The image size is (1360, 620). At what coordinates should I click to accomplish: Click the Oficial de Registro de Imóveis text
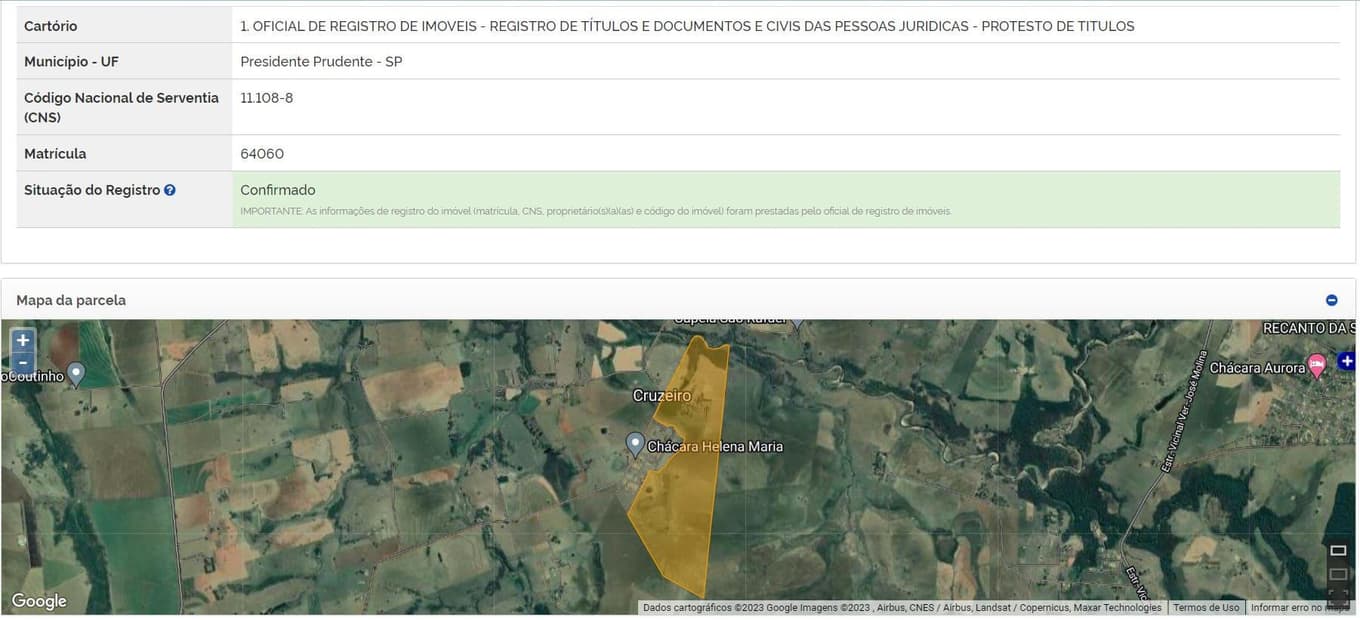[x=687, y=26]
